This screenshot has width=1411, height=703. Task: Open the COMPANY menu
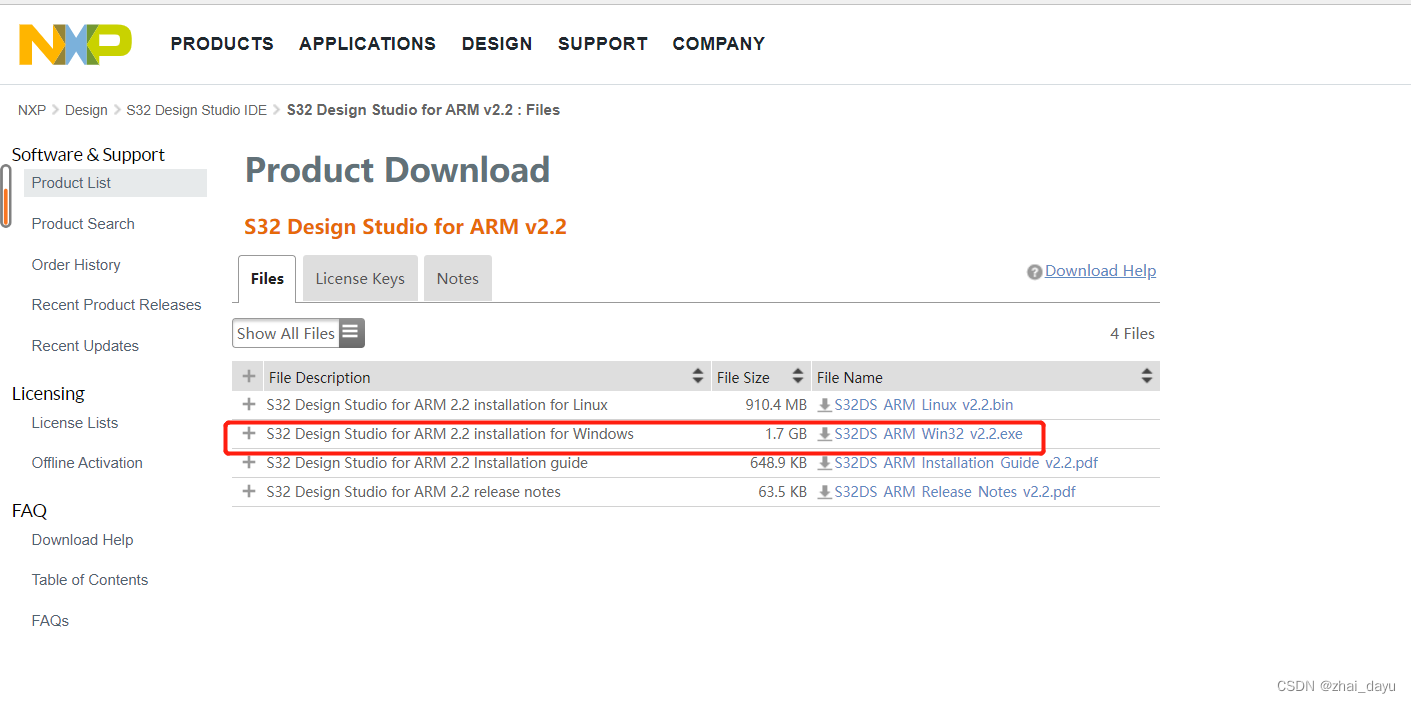[x=719, y=44]
